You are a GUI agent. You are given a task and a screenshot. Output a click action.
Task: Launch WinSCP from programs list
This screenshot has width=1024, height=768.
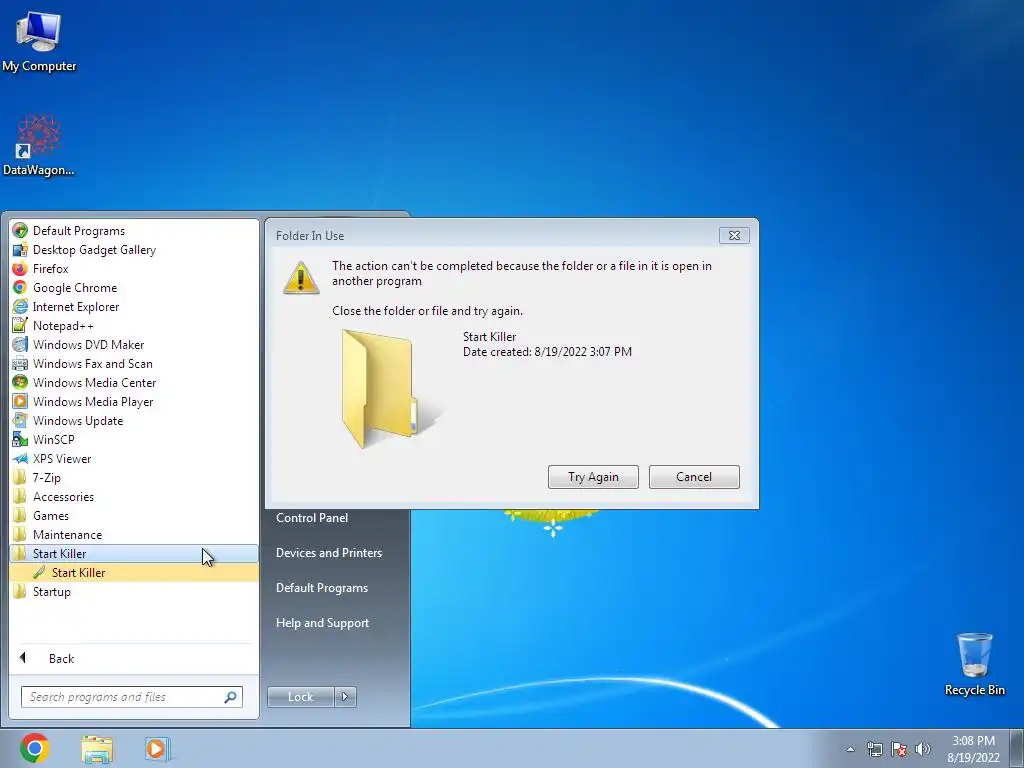point(53,440)
